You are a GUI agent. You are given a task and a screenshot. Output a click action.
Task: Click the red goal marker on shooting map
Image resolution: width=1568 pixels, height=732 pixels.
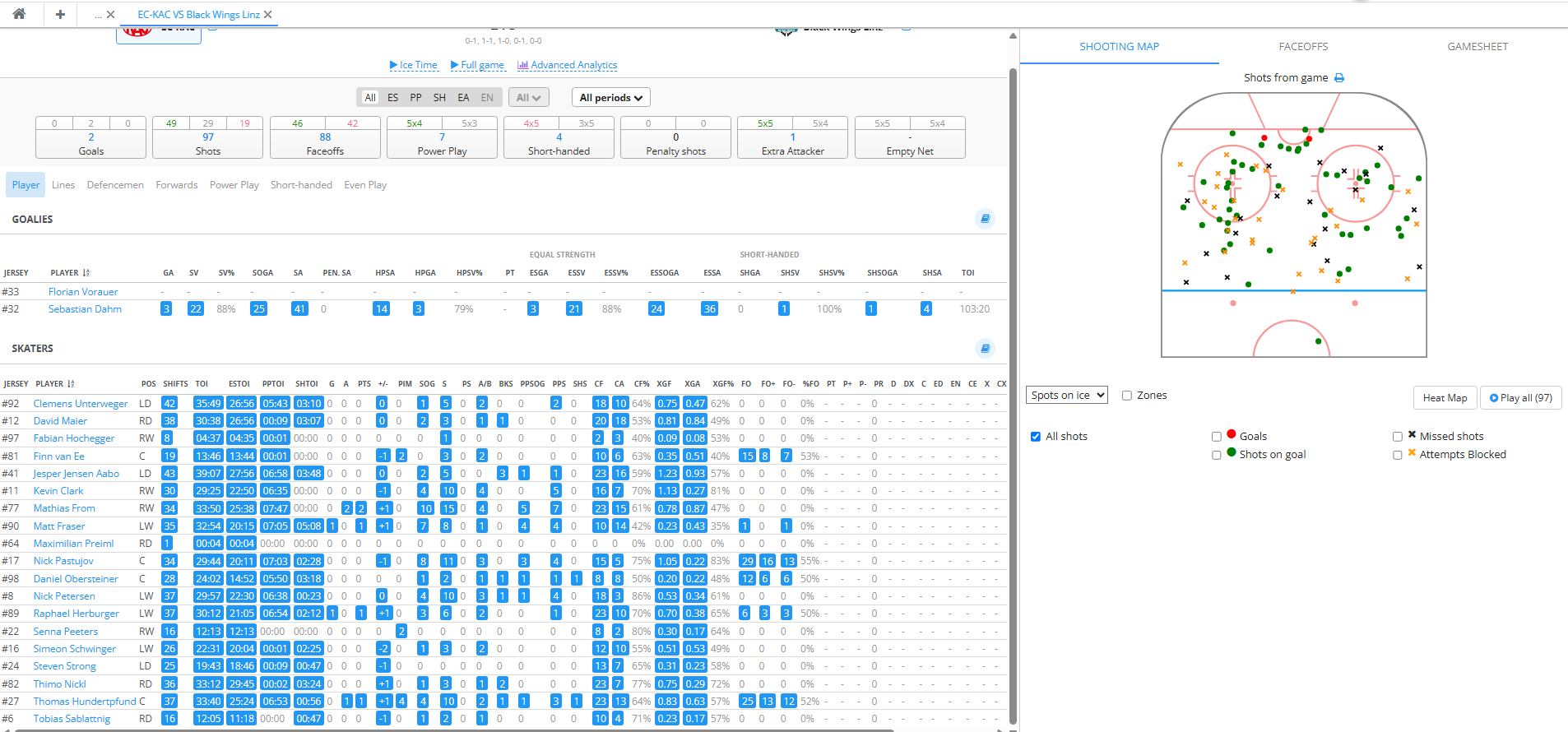coord(1264,138)
